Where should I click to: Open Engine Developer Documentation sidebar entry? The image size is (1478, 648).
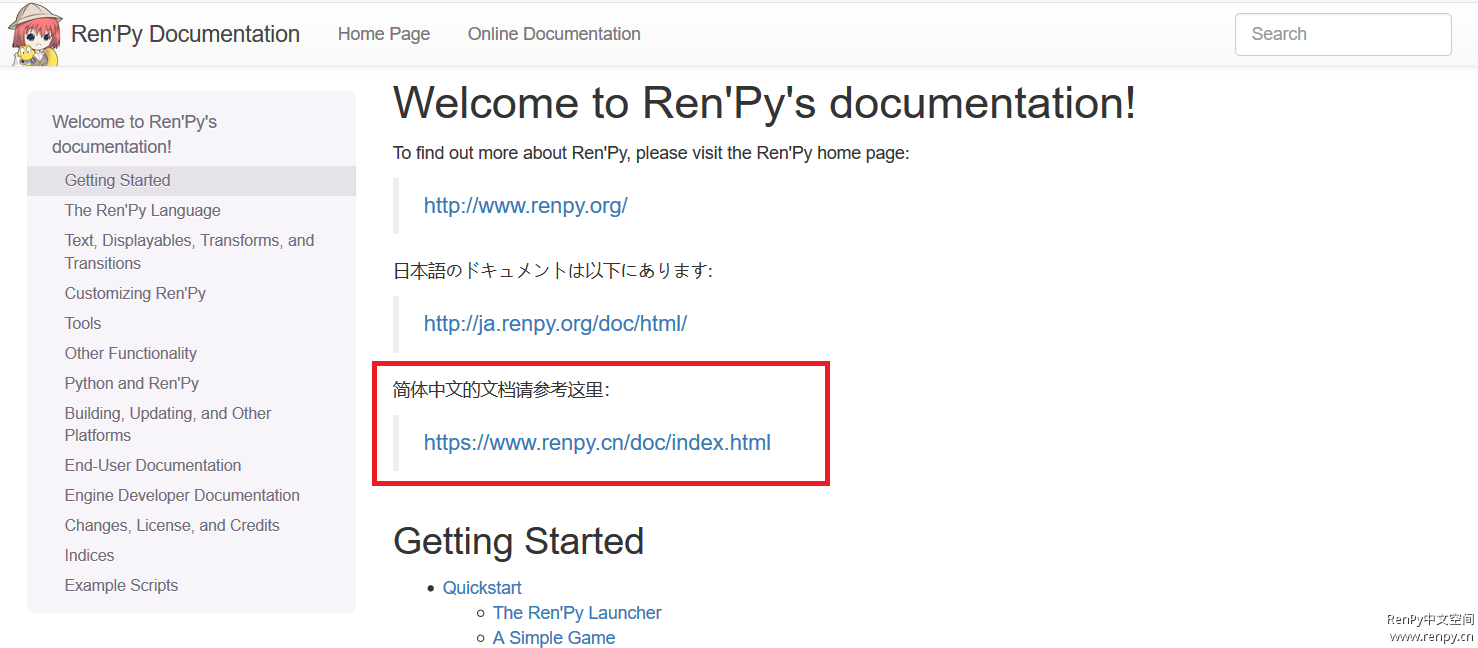182,496
